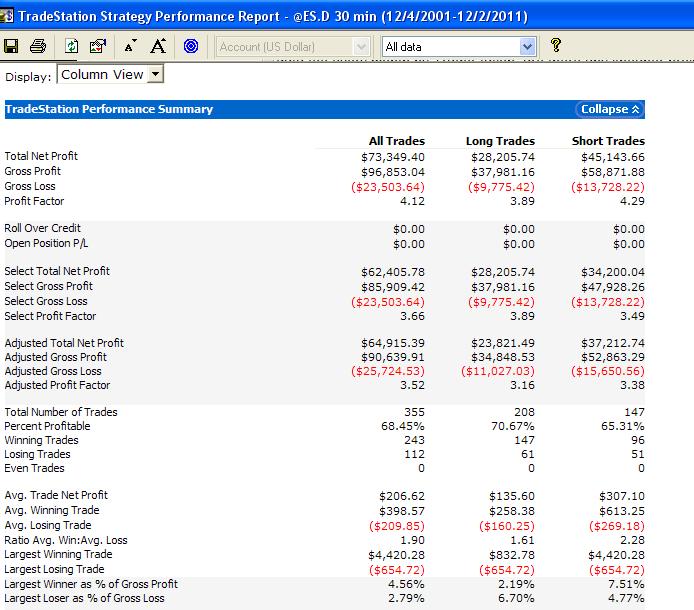Open the Column View display dropdown
694x610 pixels.
(110, 74)
